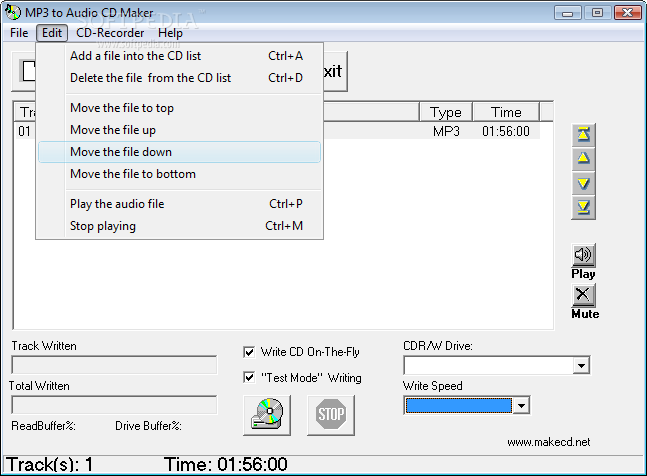Close the Edit menu
This screenshot has height=476, width=647.
(52, 33)
